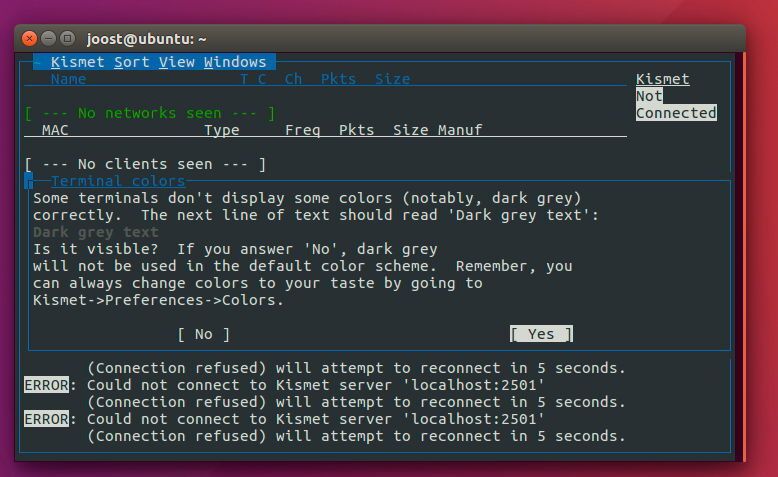
Task: Open the View menu
Action: 177,62
